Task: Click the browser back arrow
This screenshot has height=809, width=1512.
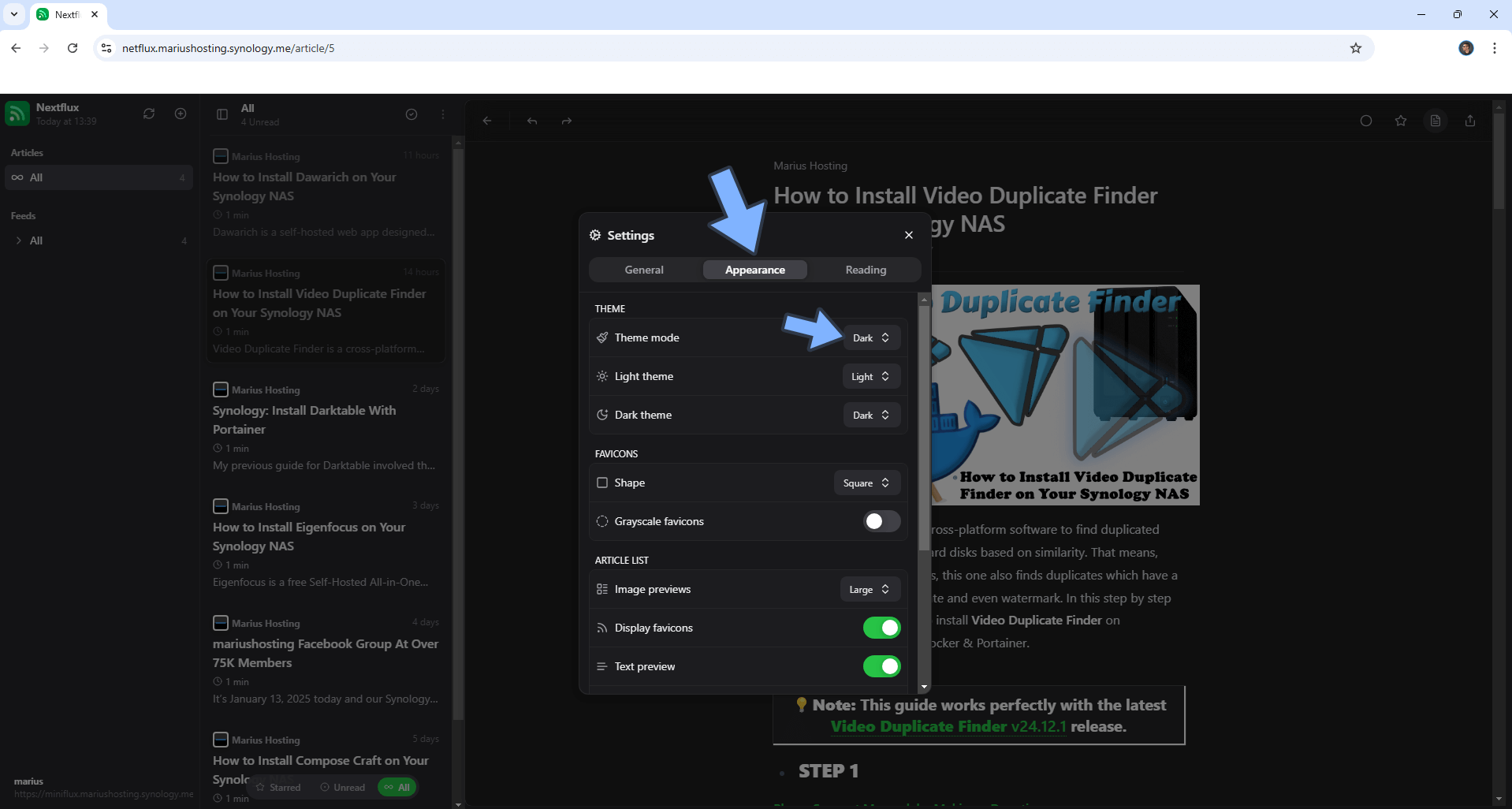Action: tap(16, 48)
